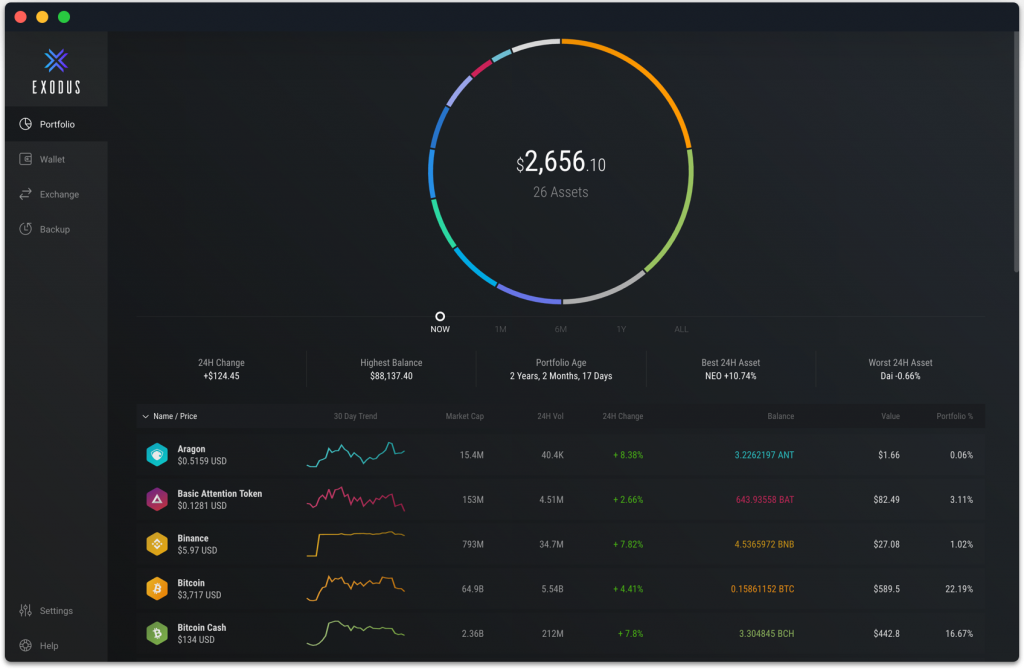This screenshot has height=669, width=1024.
Task: Click the Settings sliders icon
Action: click(x=25, y=610)
